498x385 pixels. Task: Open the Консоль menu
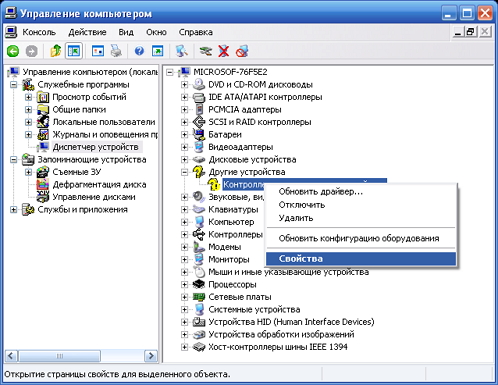point(39,32)
